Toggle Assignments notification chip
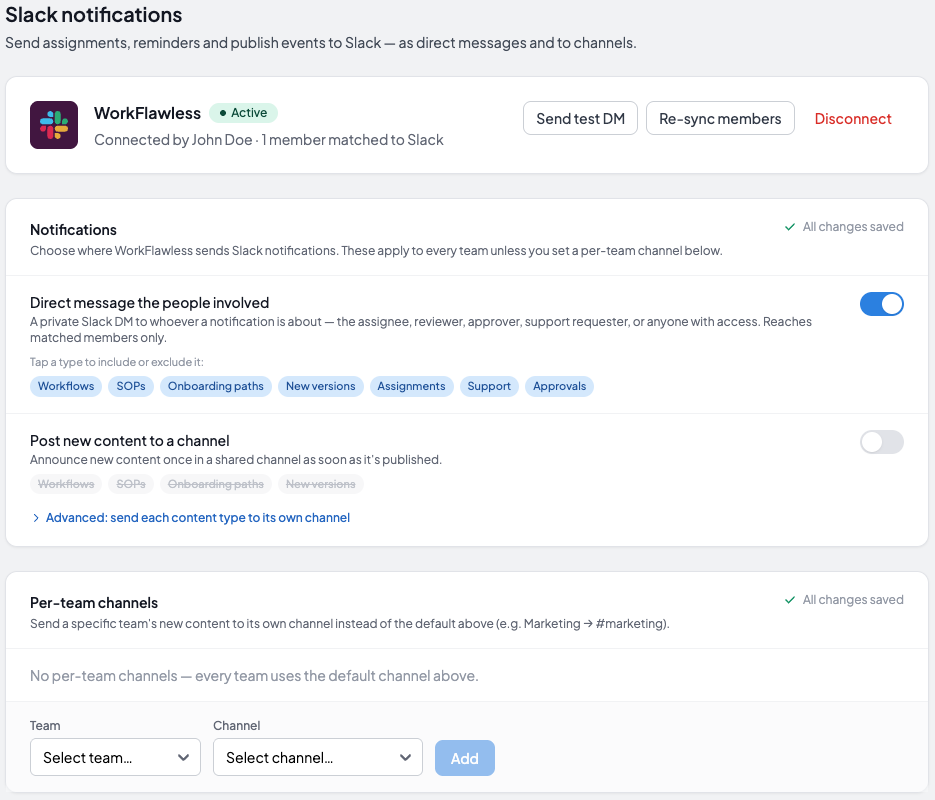935x800 pixels. 411,386
